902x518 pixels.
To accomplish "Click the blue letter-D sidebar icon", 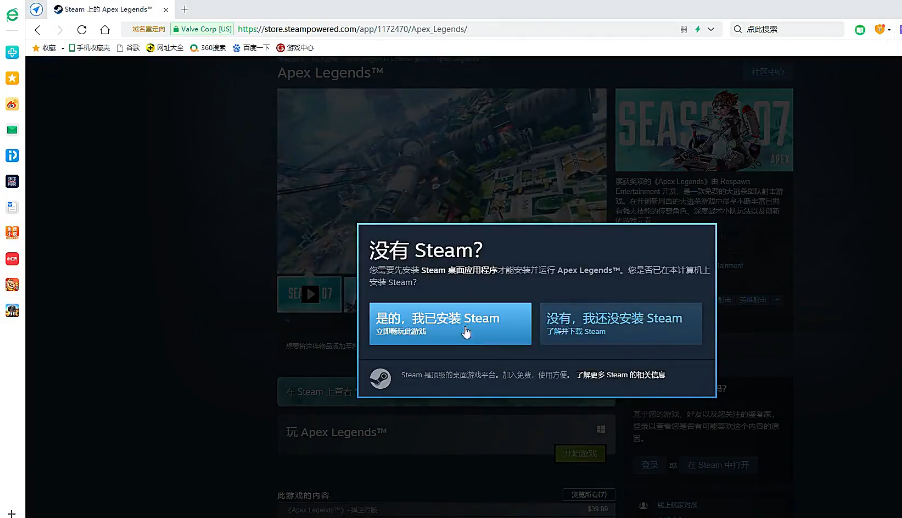I will pyautogui.click(x=12, y=155).
